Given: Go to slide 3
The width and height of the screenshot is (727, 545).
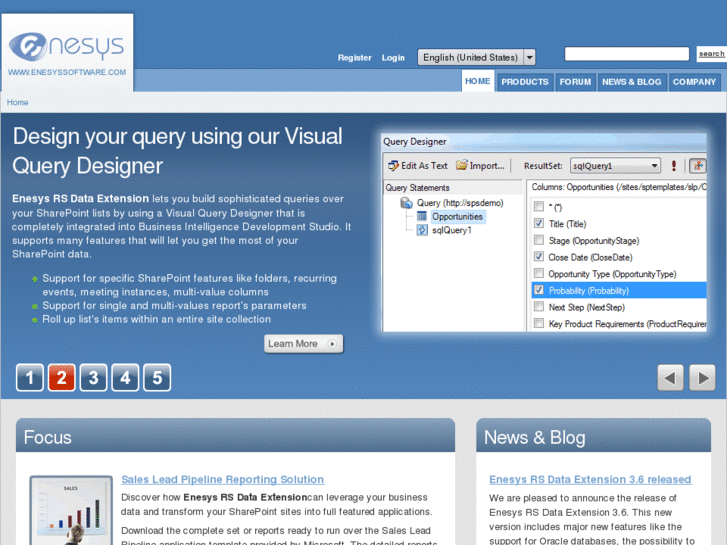Looking at the screenshot, I should 93,378.
